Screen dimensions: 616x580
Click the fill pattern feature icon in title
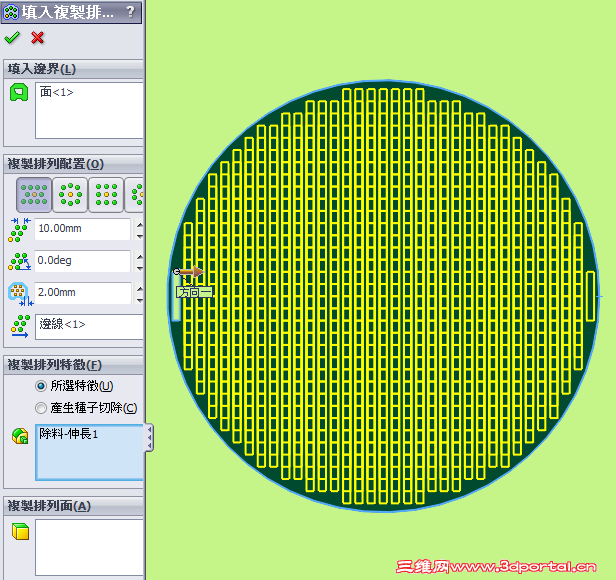11,12
